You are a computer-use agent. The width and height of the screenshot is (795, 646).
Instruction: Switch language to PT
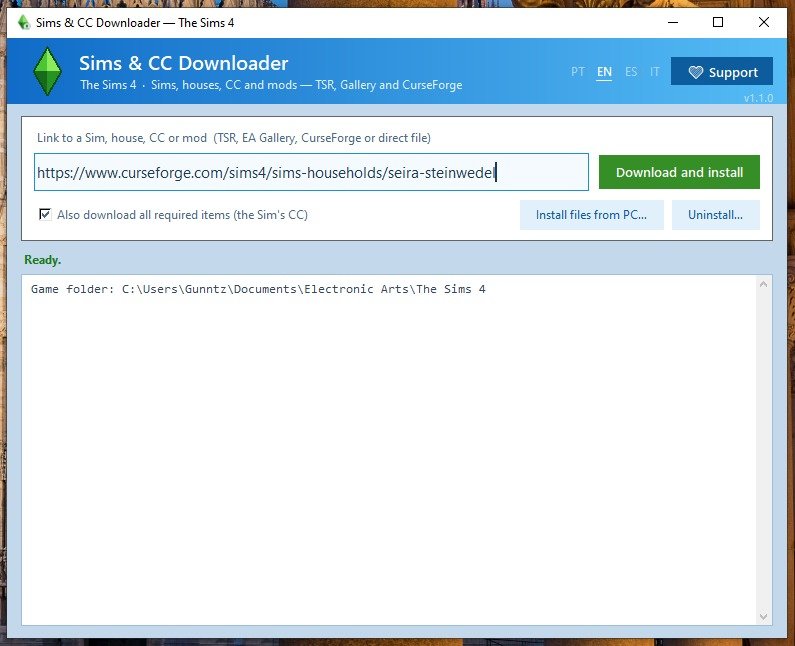click(x=577, y=72)
